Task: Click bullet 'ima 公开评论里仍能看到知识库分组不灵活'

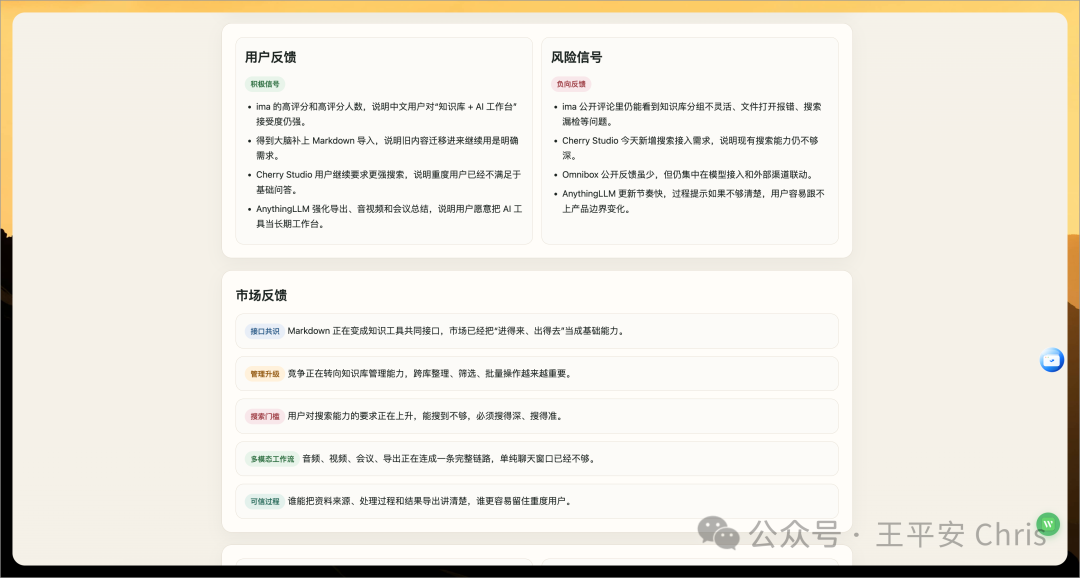Action: coord(692,114)
